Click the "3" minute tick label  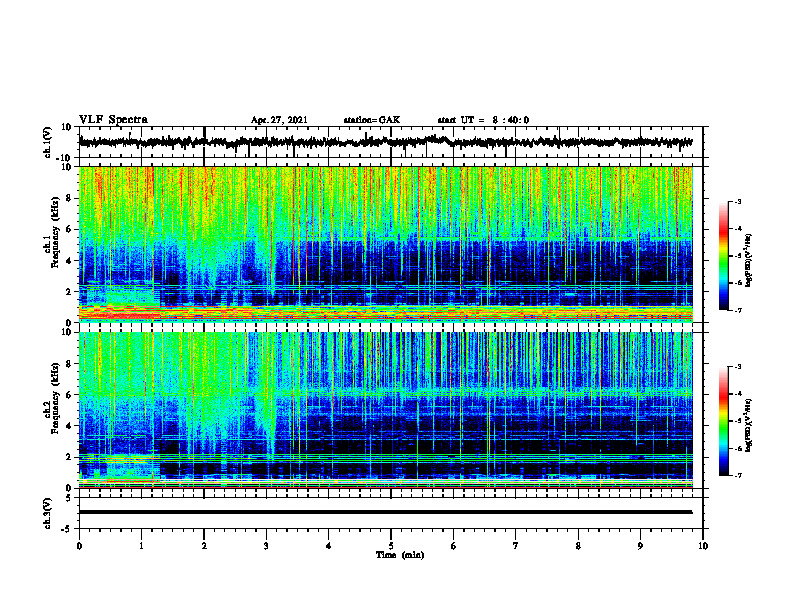click(x=266, y=546)
